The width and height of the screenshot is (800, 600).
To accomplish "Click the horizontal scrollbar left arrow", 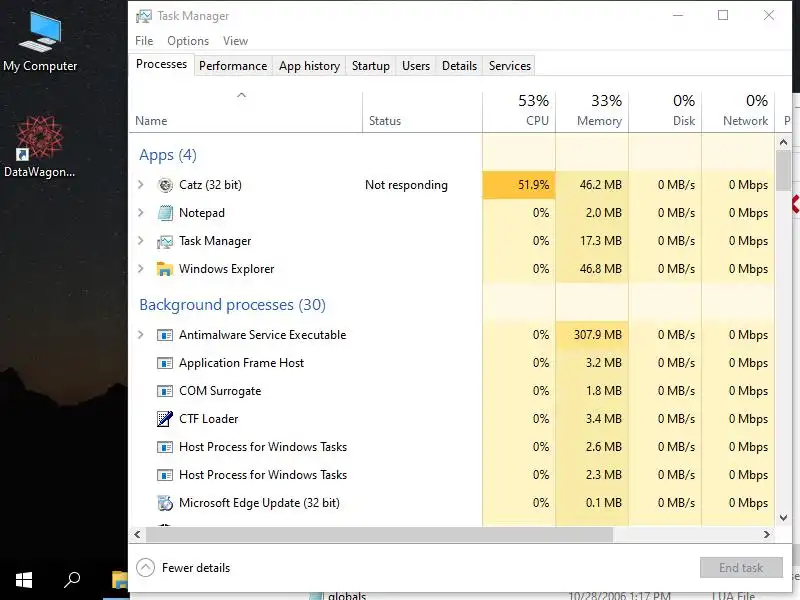I will coord(137,535).
